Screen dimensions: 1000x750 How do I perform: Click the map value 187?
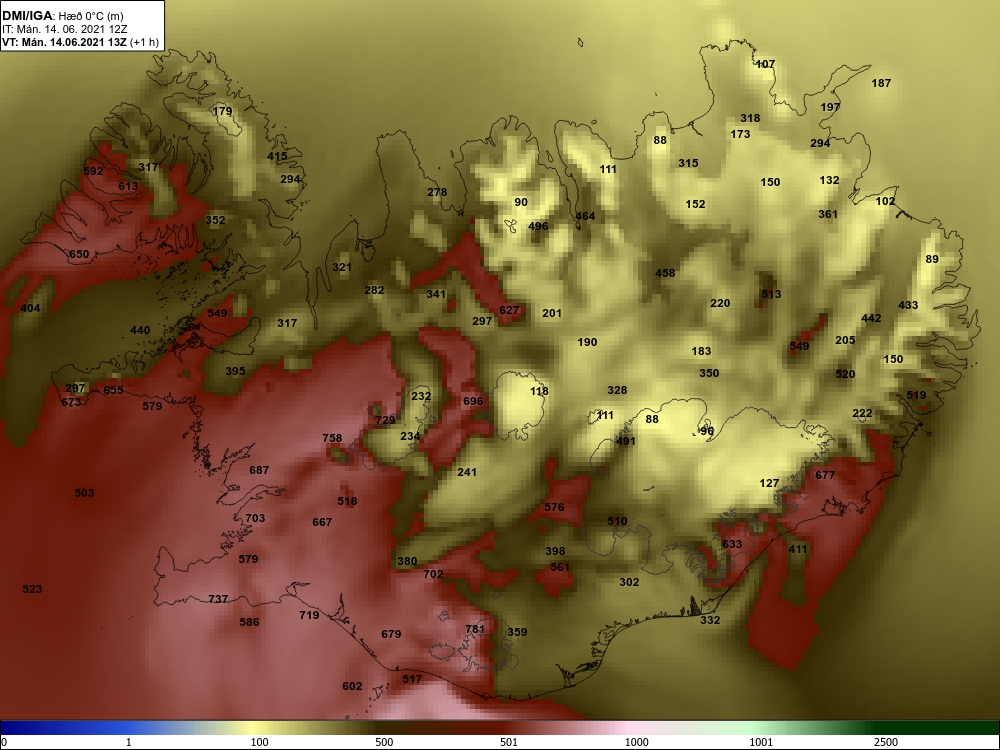tap(881, 83)
